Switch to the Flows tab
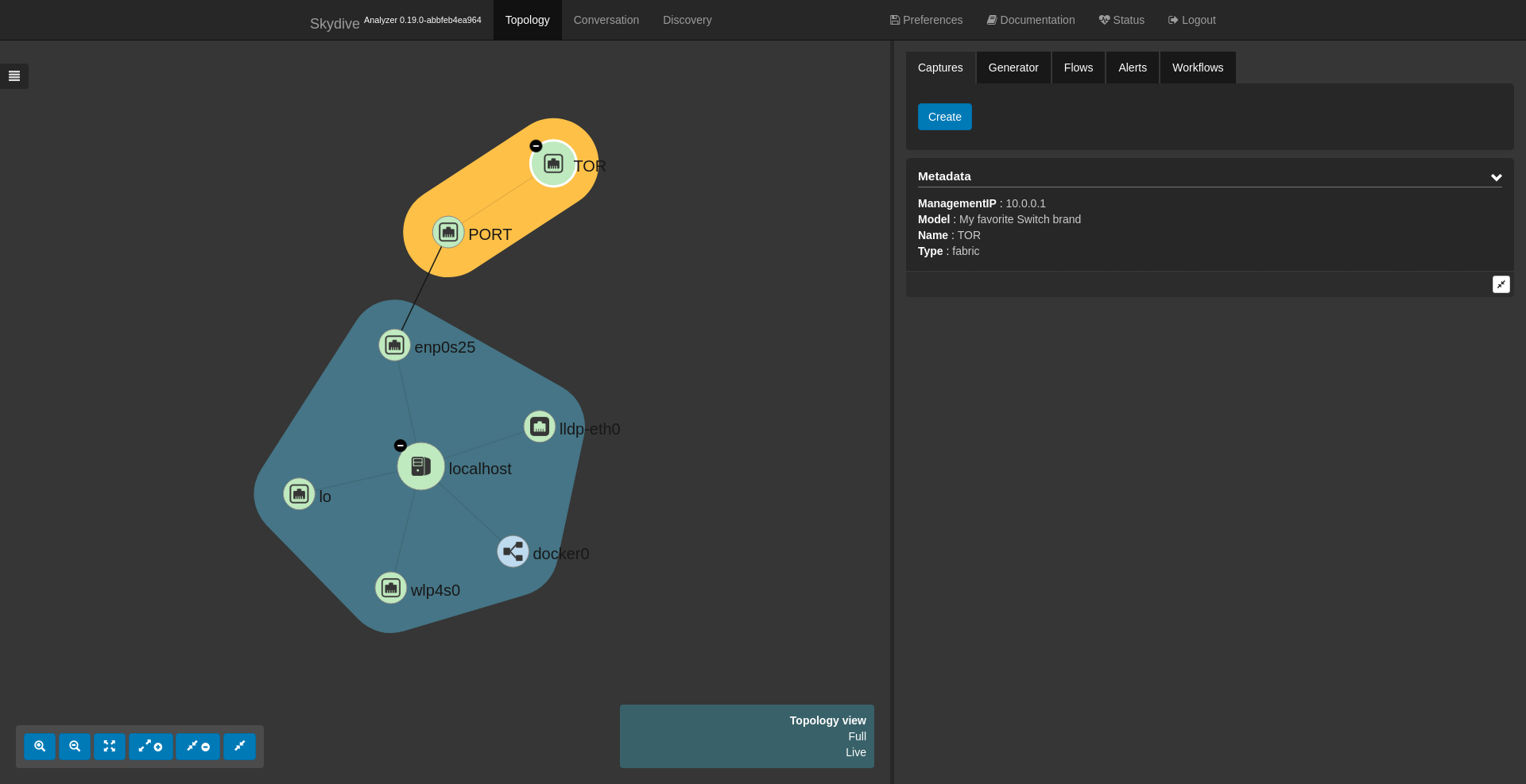Image resolution: width=1526 pixels, height=784 pixels. point(1078,68)
